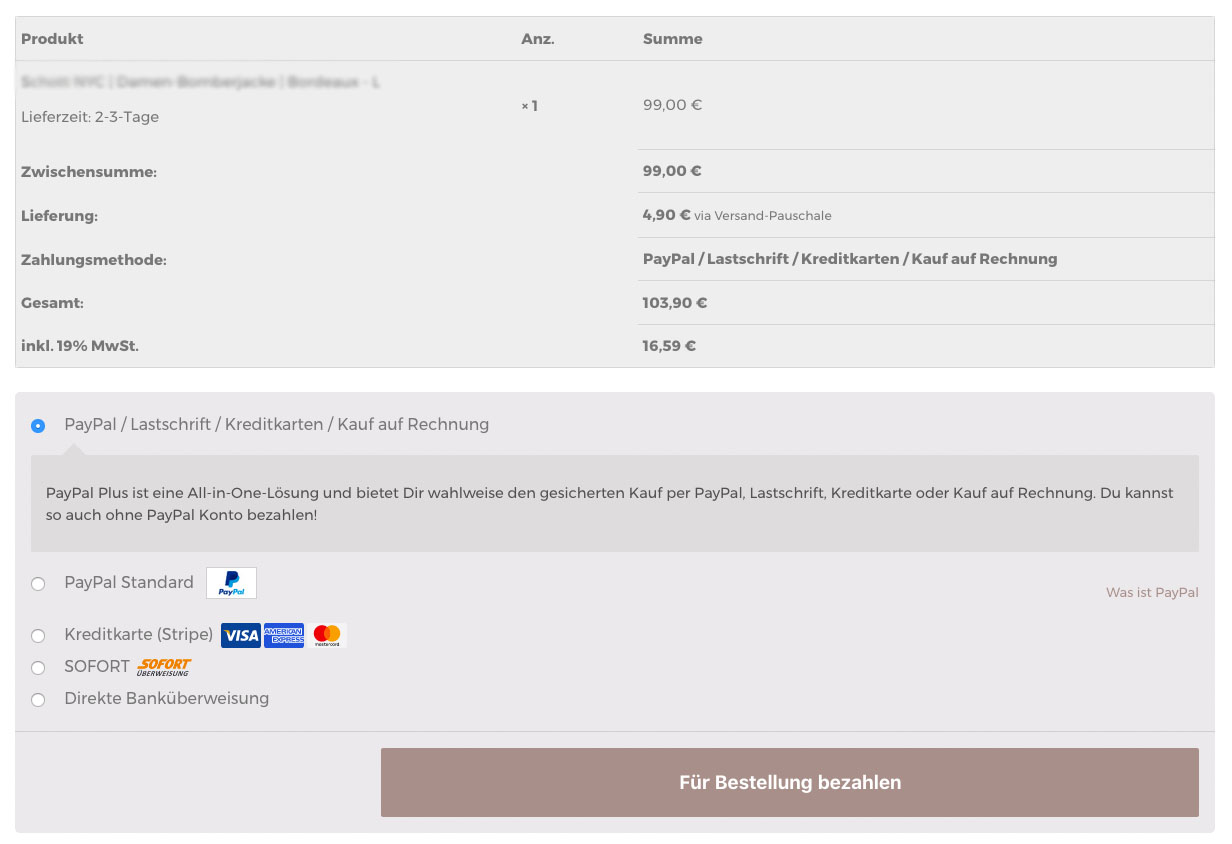Click the SOFORT Überweisung logo
Image resolution: width=1232 pixels, height=844 pixels.
click(164, 667)
